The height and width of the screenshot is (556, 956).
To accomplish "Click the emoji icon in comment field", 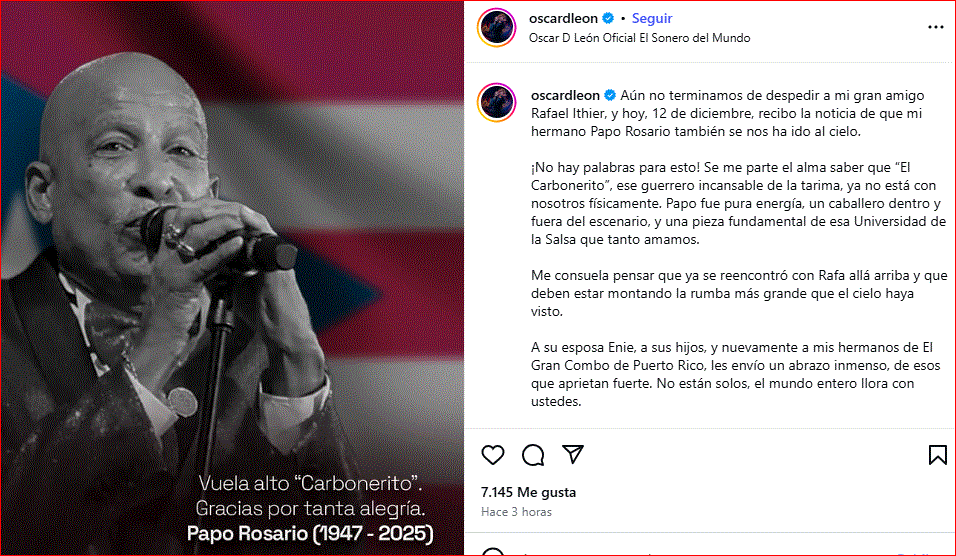I will (x=493, y=552).
